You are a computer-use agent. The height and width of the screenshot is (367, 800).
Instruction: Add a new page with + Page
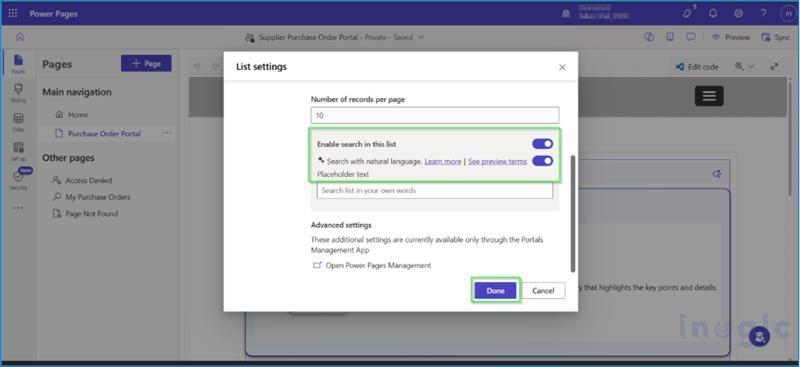click(146, 63)
